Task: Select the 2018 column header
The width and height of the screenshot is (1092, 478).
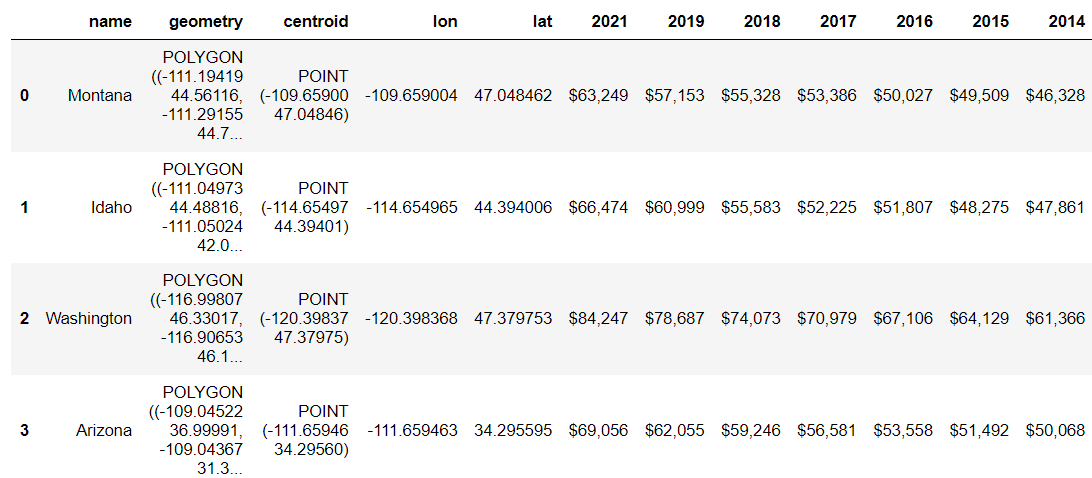Action: pos(762,21)
